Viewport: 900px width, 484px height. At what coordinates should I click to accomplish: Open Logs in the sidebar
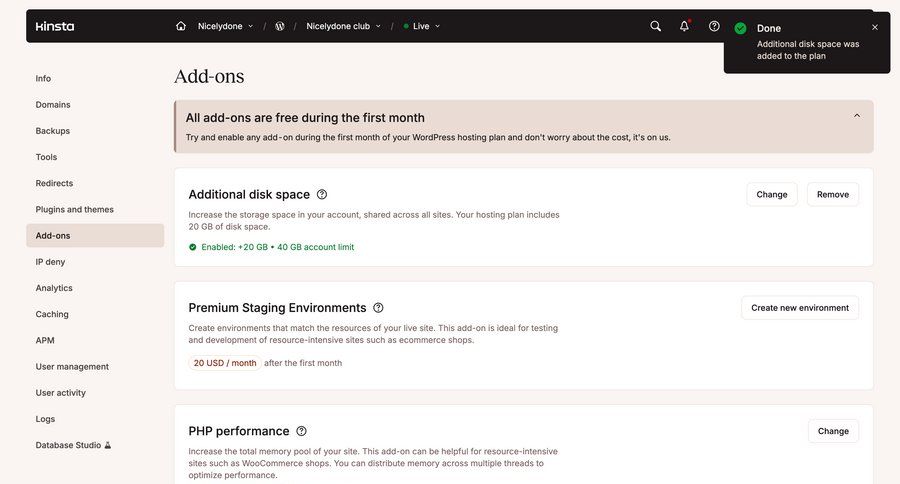pos(95,419)
